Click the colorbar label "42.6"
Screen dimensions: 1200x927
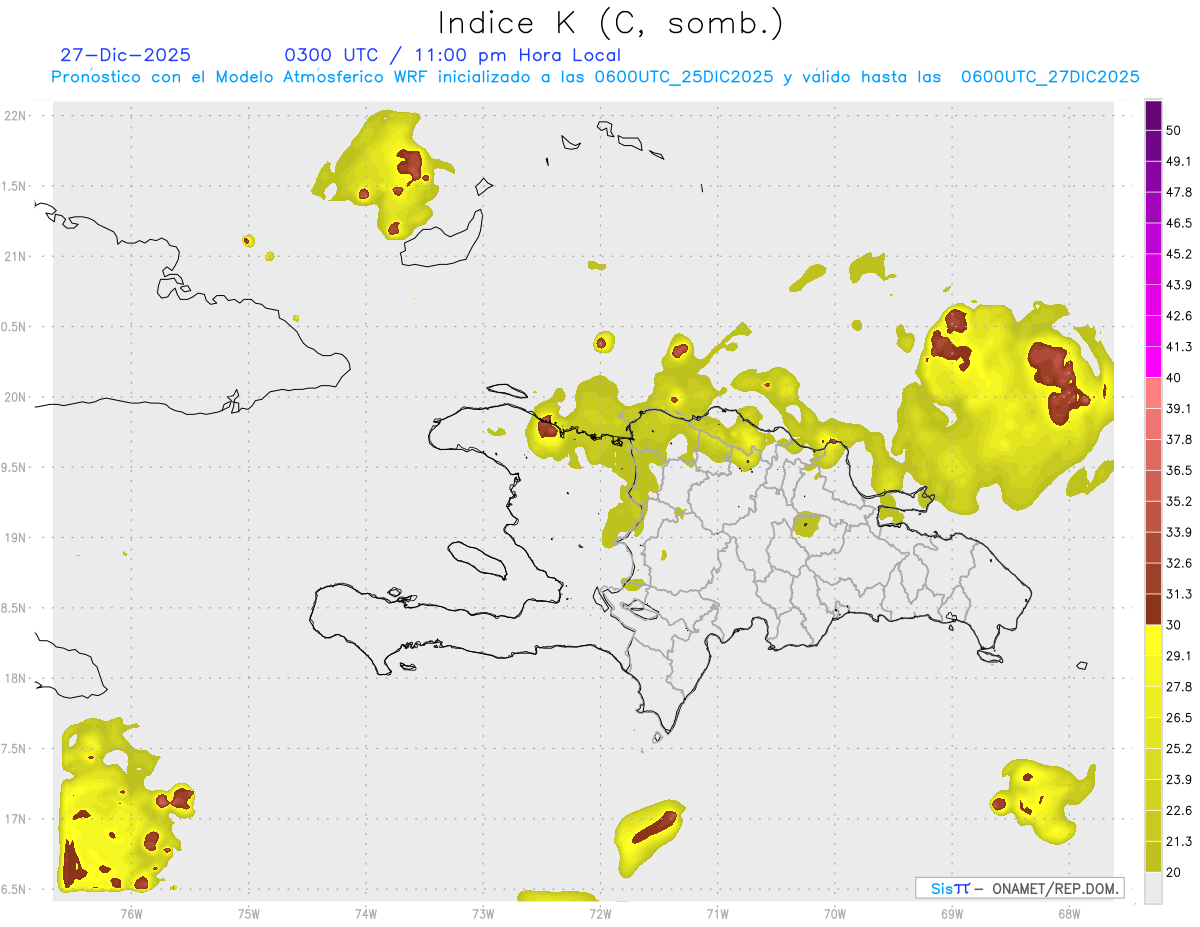point(1179,316)
